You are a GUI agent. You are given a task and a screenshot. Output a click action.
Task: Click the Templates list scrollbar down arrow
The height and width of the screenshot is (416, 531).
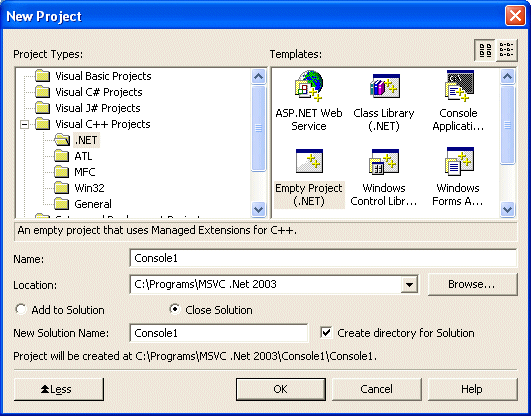coord(507,209)
